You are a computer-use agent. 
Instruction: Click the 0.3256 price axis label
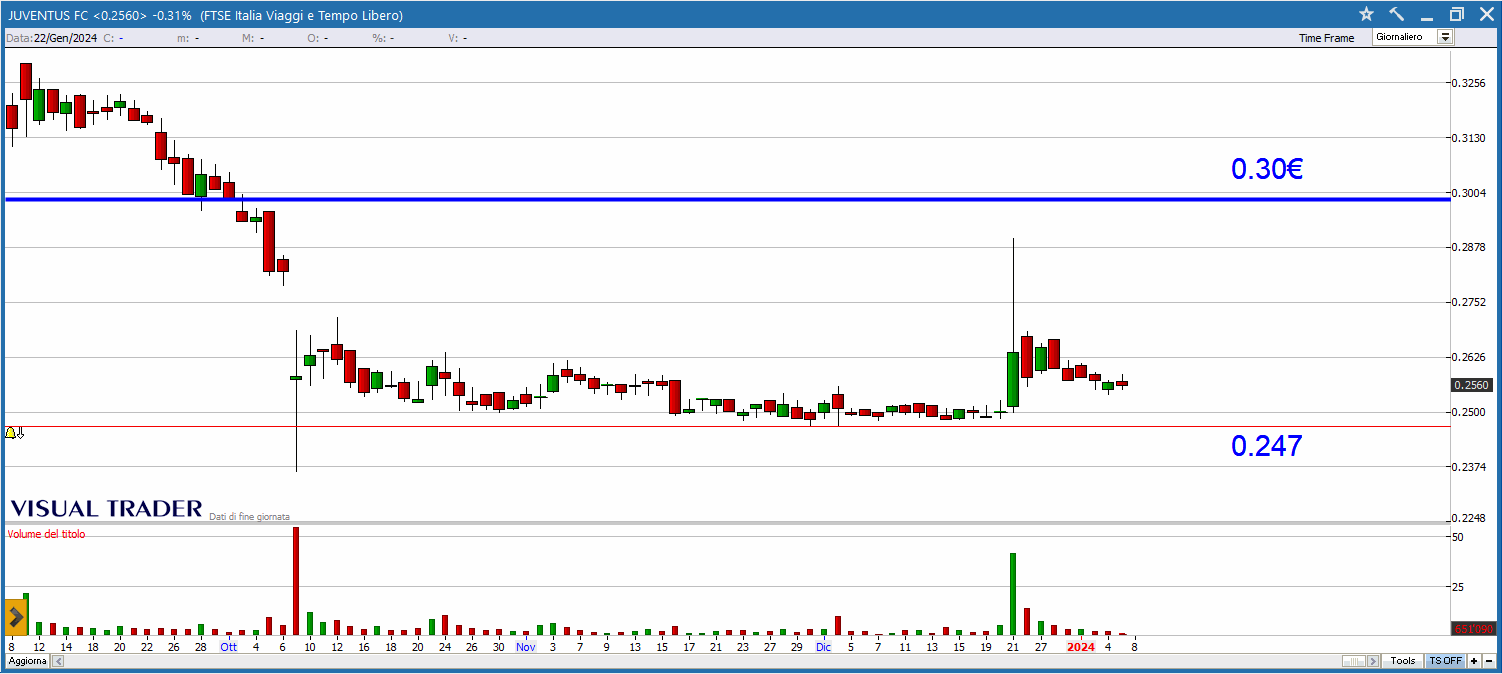pos(1470,83)
